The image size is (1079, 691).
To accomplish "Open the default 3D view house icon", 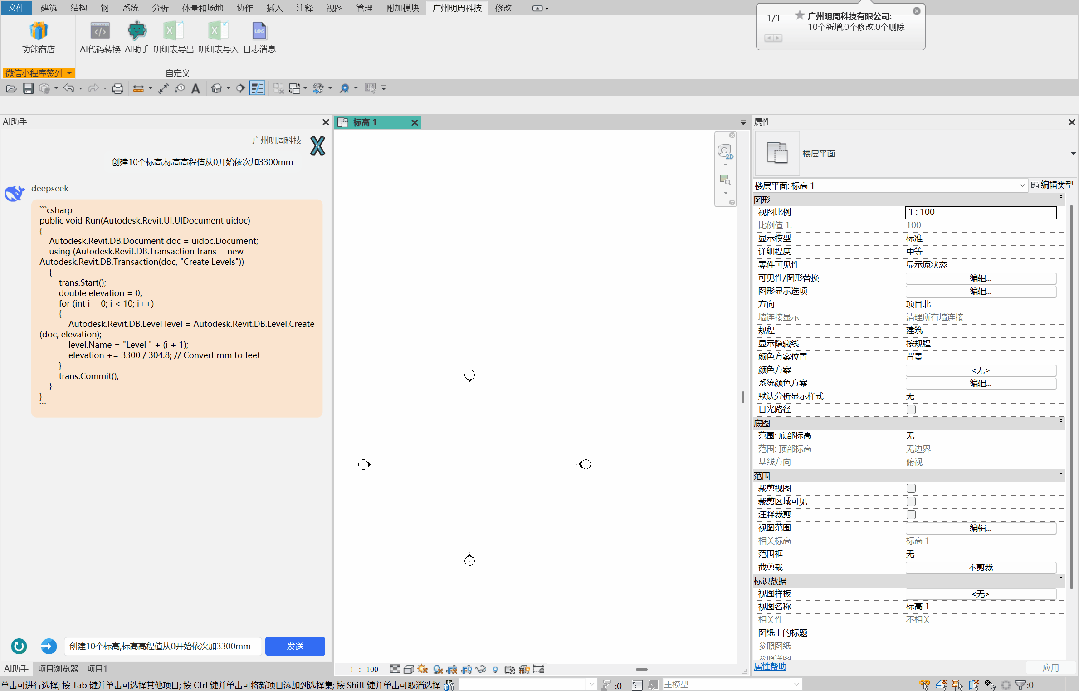I will coord(217,88).
